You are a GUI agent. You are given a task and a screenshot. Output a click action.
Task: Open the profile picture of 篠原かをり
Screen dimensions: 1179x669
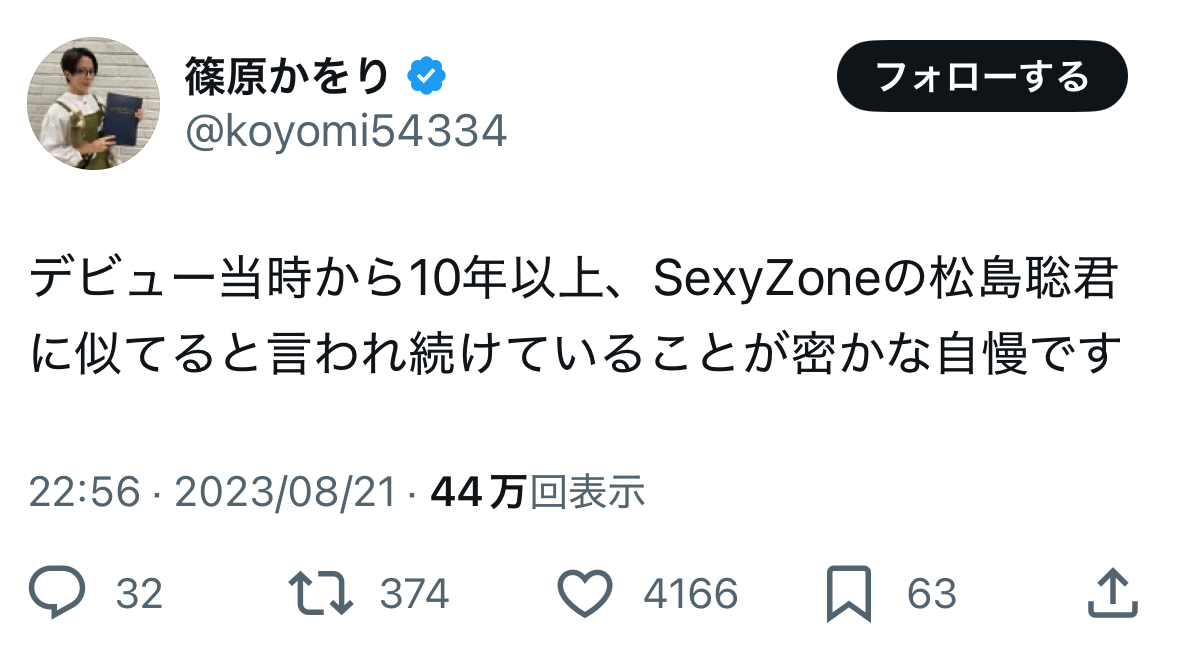[x=93, y=104]
